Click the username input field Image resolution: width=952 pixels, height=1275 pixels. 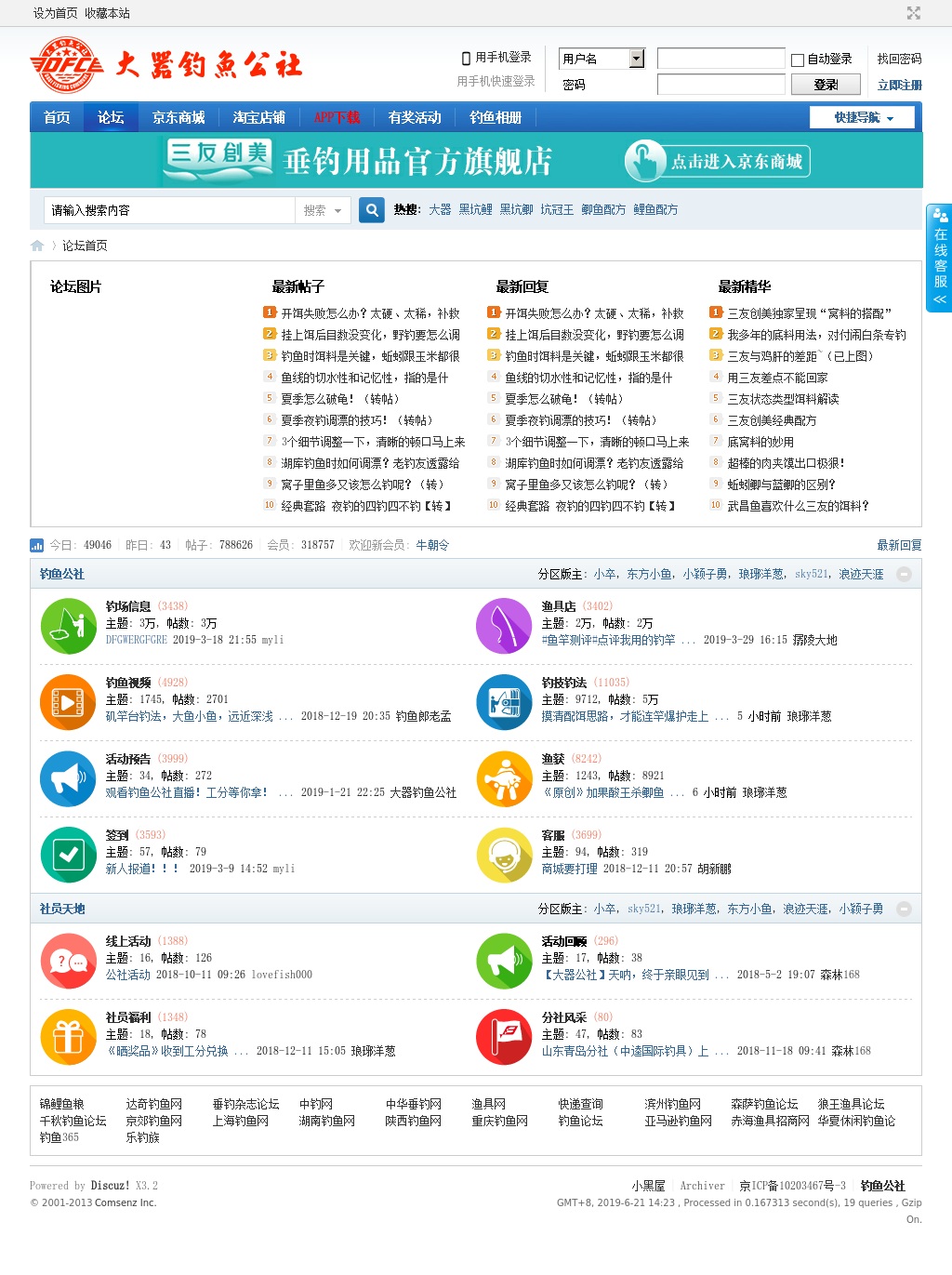721,59
